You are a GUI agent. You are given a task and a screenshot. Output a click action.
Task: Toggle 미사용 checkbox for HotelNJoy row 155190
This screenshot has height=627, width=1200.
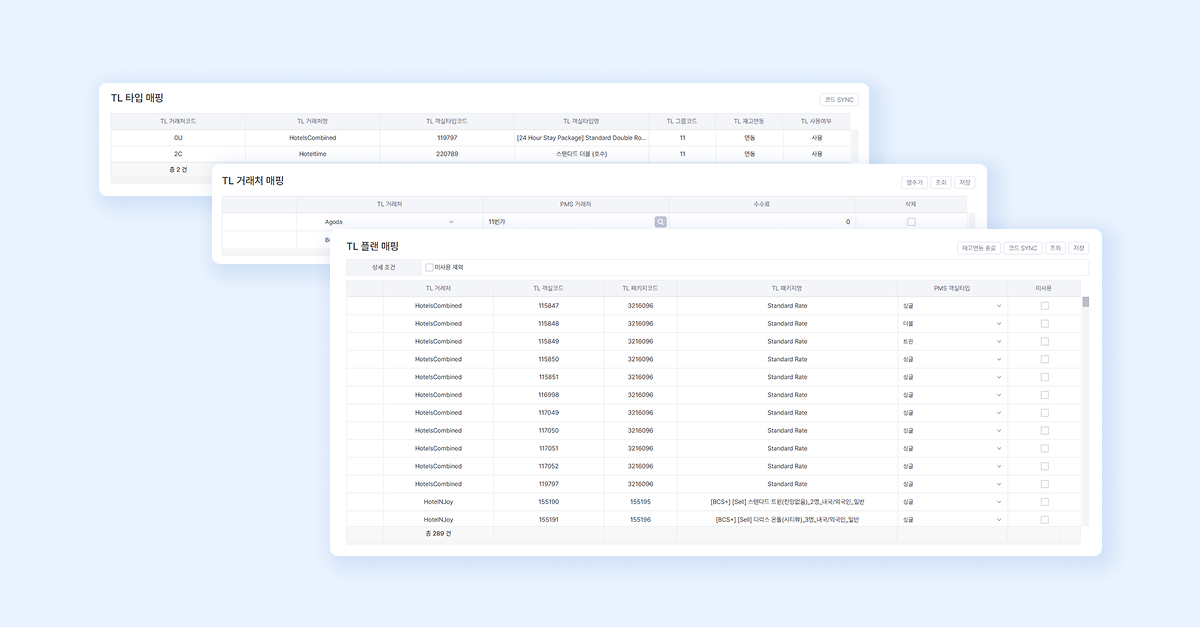(1044, 502)
